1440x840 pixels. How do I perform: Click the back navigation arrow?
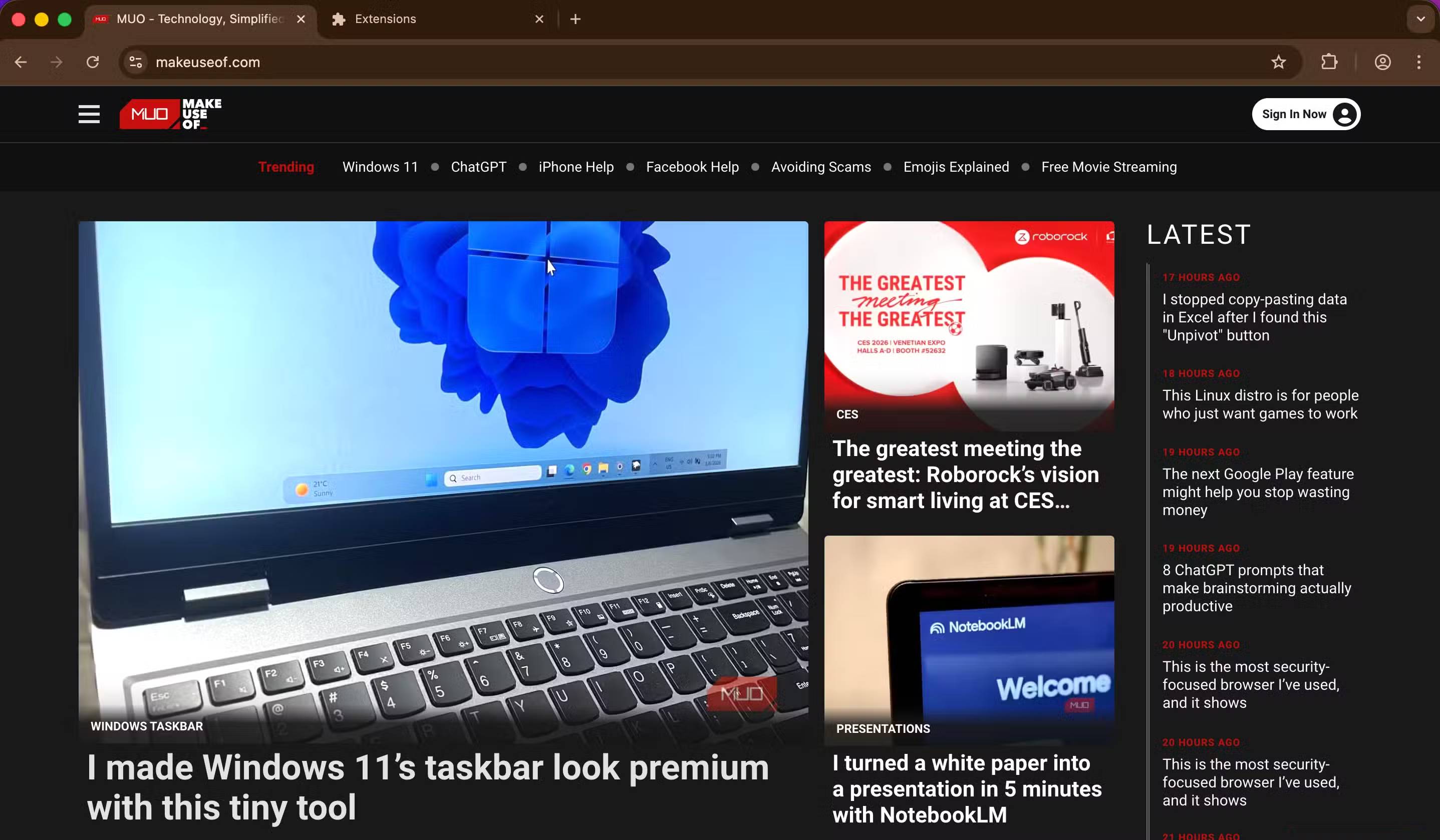(x=21, y=62)
